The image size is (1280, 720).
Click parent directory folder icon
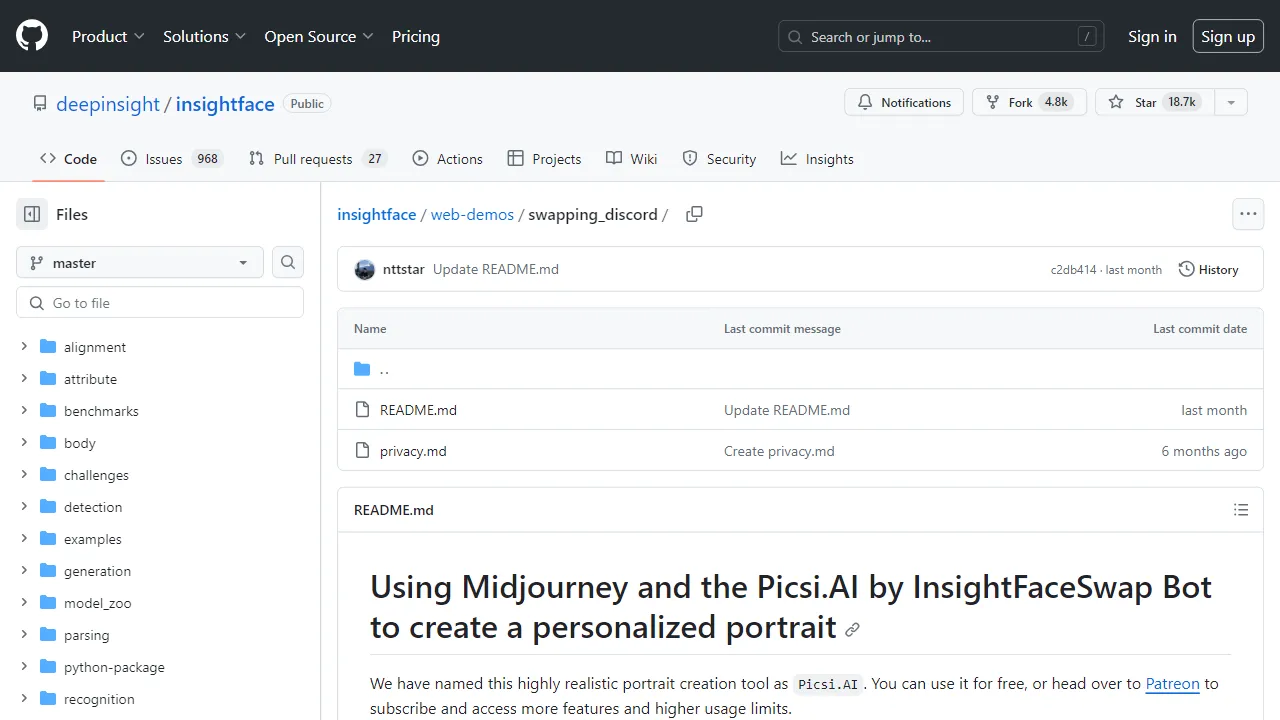tap(362, 369)
